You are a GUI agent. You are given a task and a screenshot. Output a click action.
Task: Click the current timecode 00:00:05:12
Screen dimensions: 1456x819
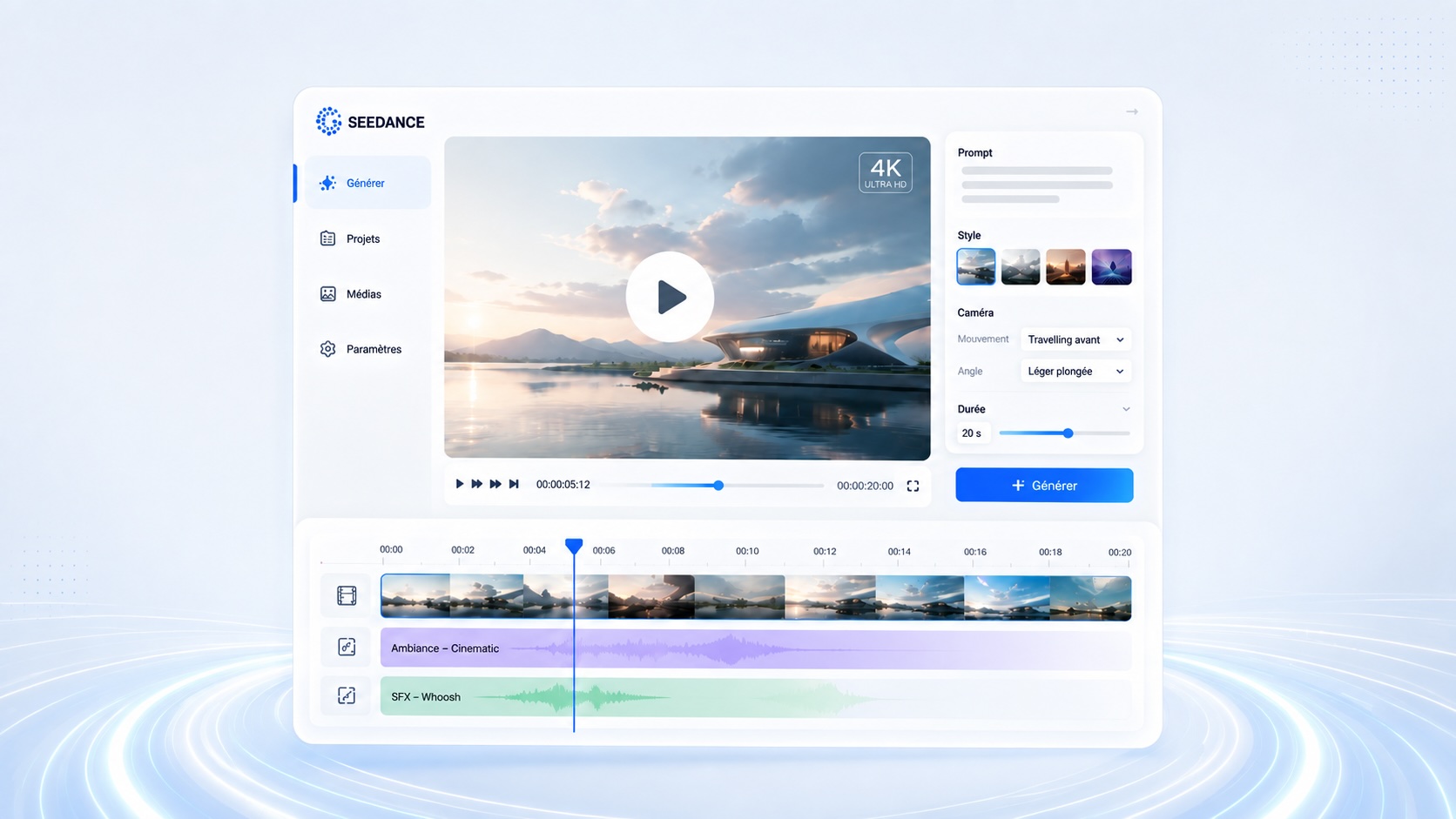(x=563, y=485)
